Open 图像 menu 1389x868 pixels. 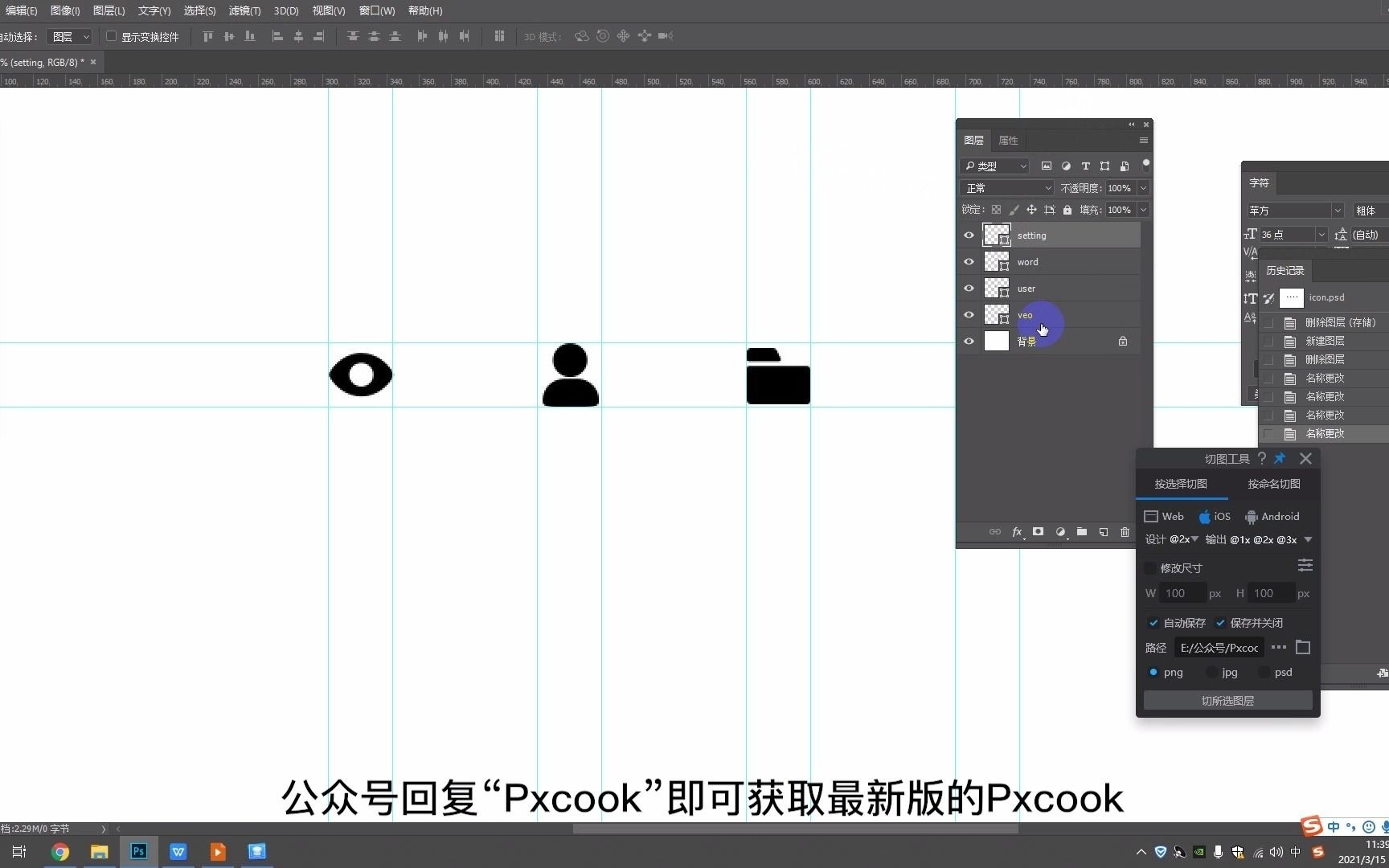click(65, 10)
